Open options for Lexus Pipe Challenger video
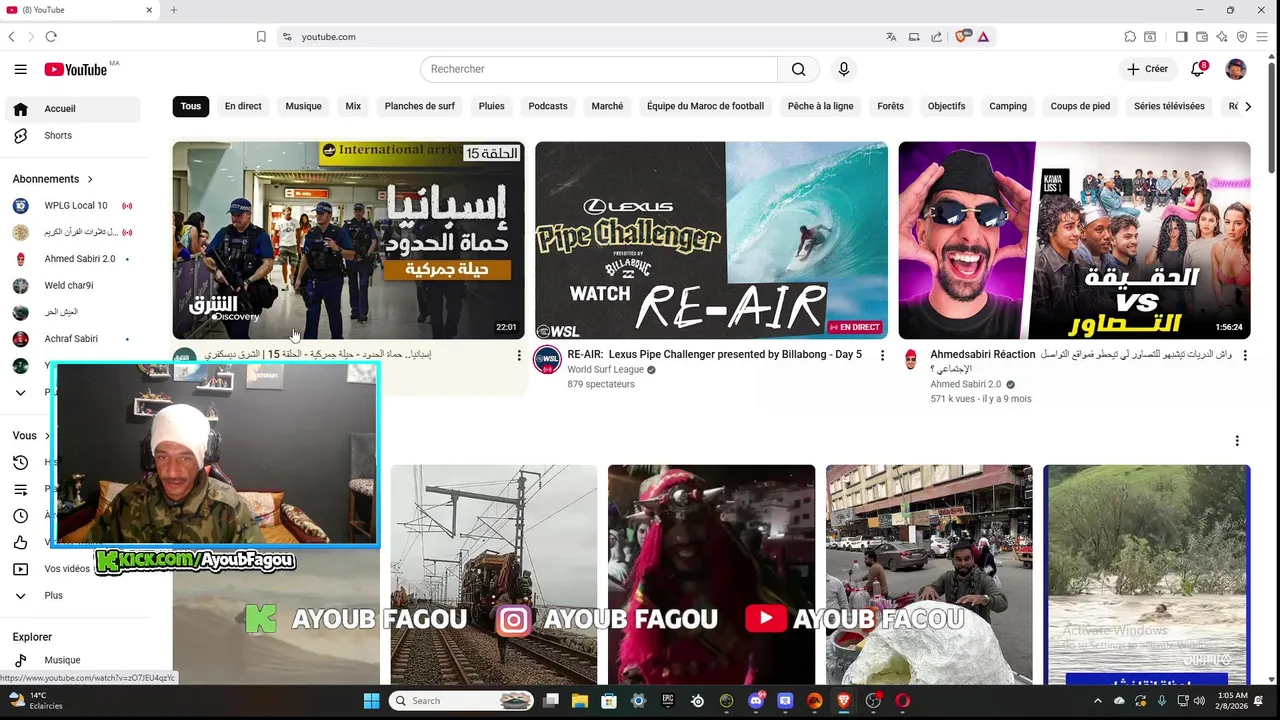Screen dimensions: 1280x720 pyautogui.click(x=882, y=355)
